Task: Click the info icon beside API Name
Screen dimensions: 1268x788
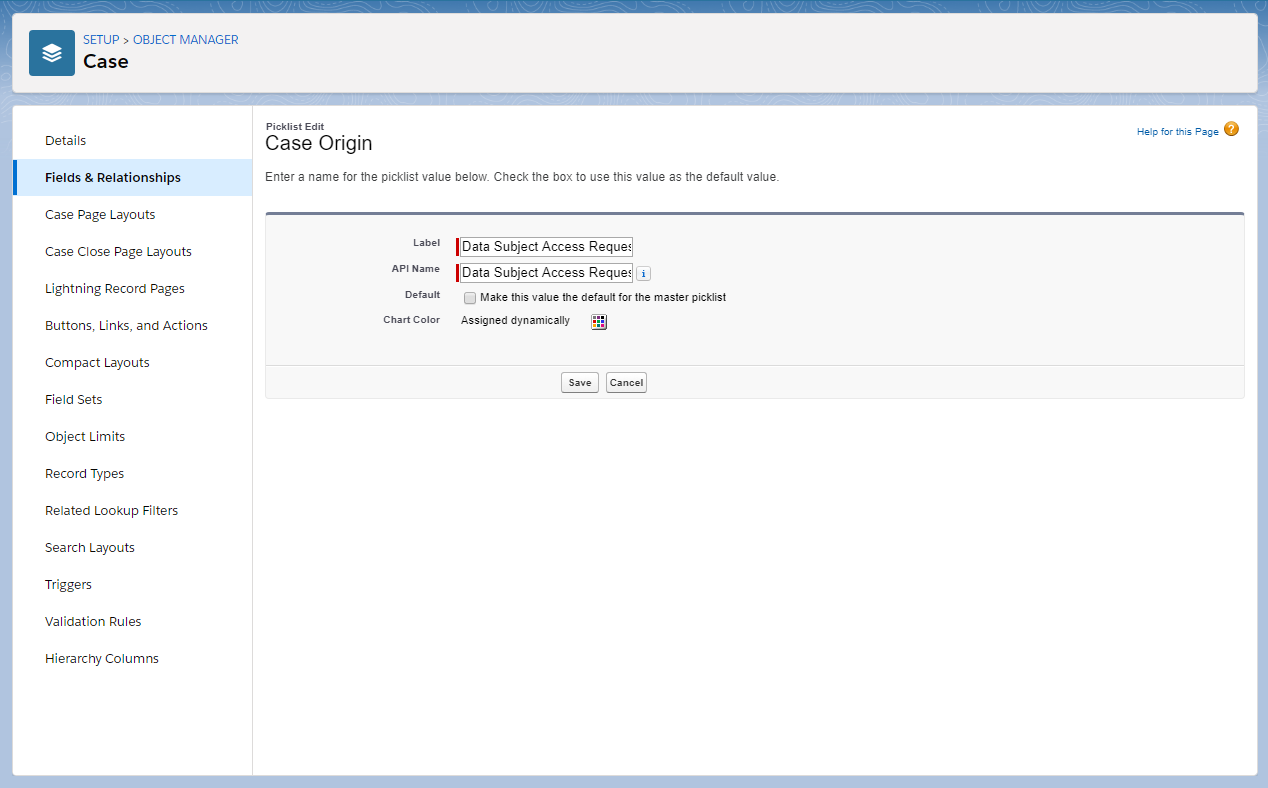Action: pyautogui.click(x=643, y=272)
